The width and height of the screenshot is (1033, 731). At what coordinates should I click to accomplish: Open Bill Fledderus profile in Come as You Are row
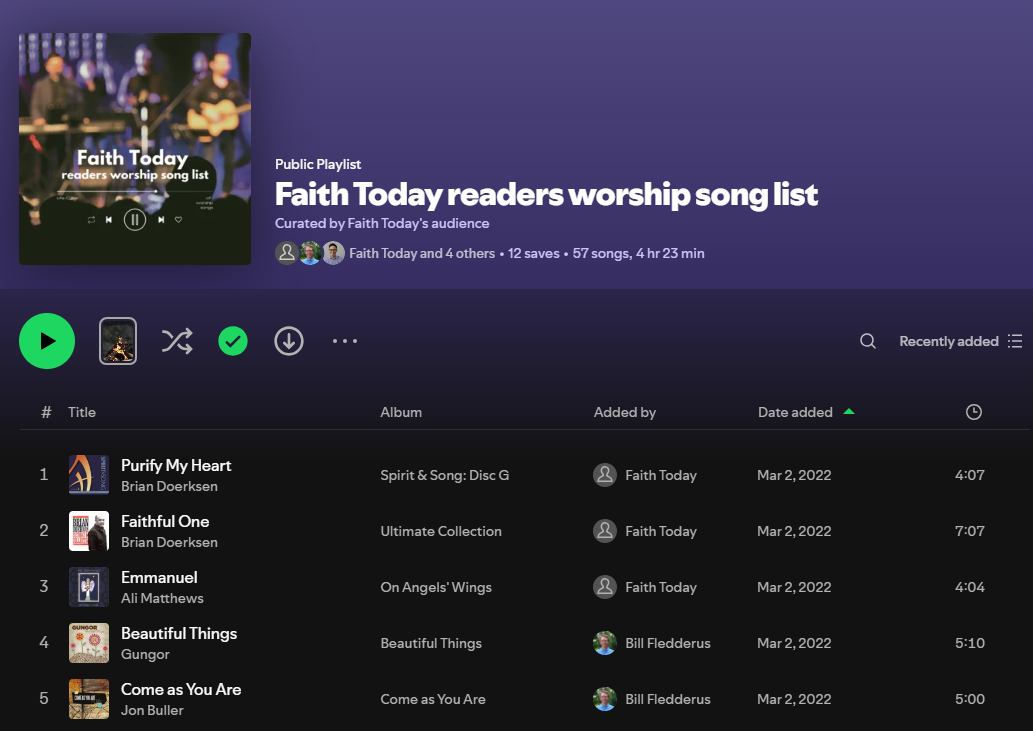(668, 699)
